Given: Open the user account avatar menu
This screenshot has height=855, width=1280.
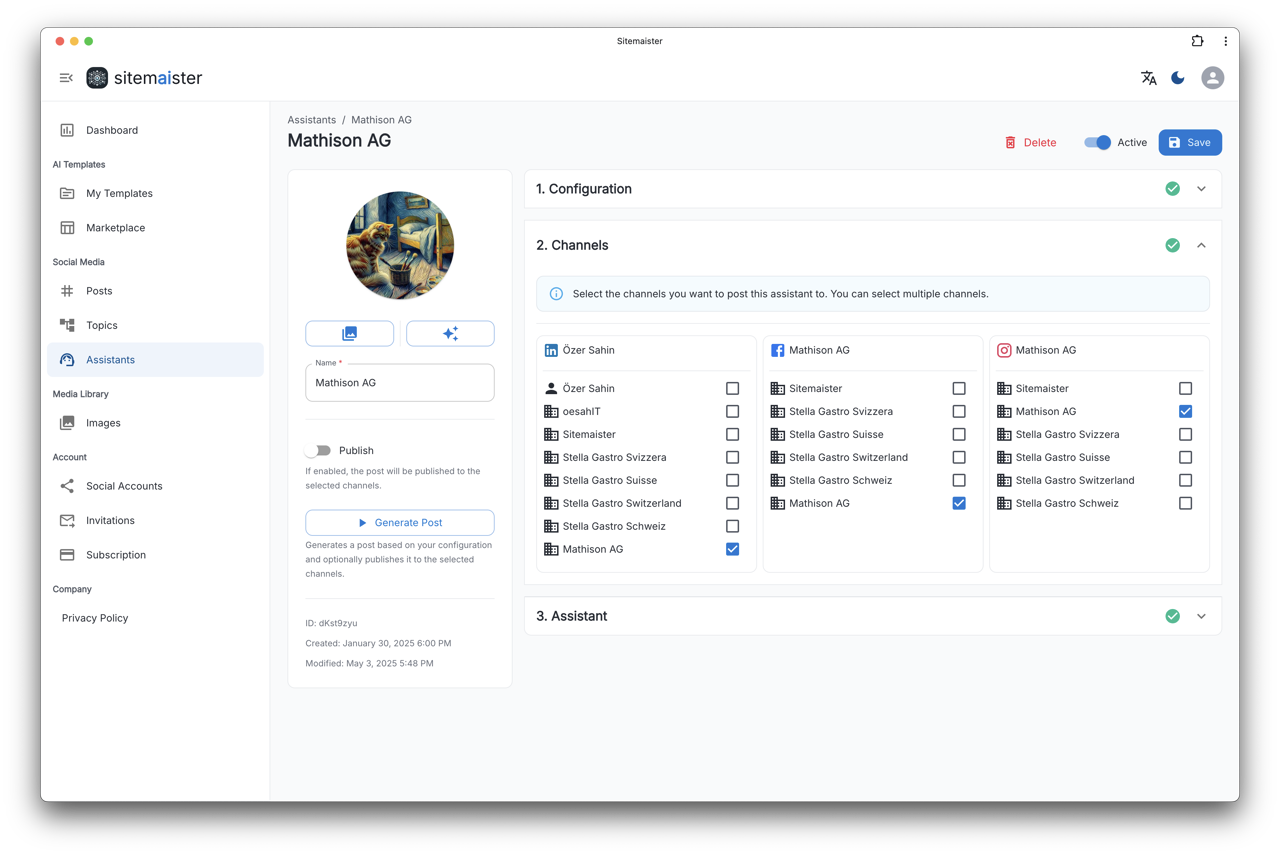Looking at the screenshot, I should coord(1212,77).
